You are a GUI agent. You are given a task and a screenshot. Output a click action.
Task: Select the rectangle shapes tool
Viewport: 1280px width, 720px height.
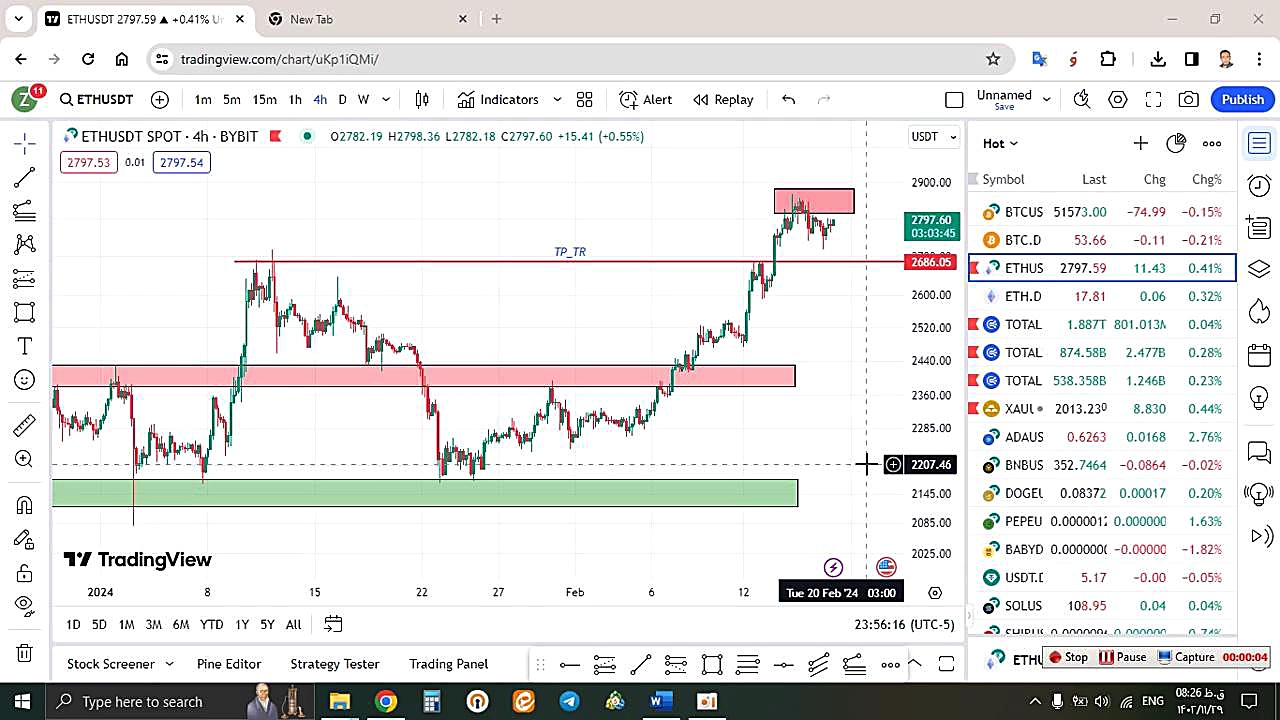click(x=25, y=312)
